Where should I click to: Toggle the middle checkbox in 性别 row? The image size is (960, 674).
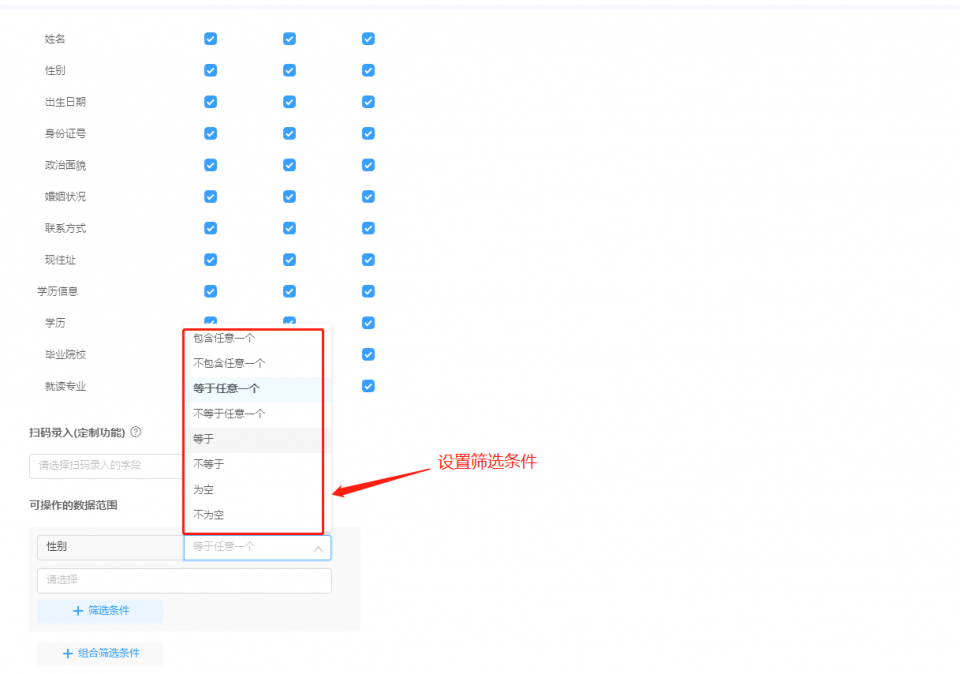pyautogui.click(x=289, y=70)
